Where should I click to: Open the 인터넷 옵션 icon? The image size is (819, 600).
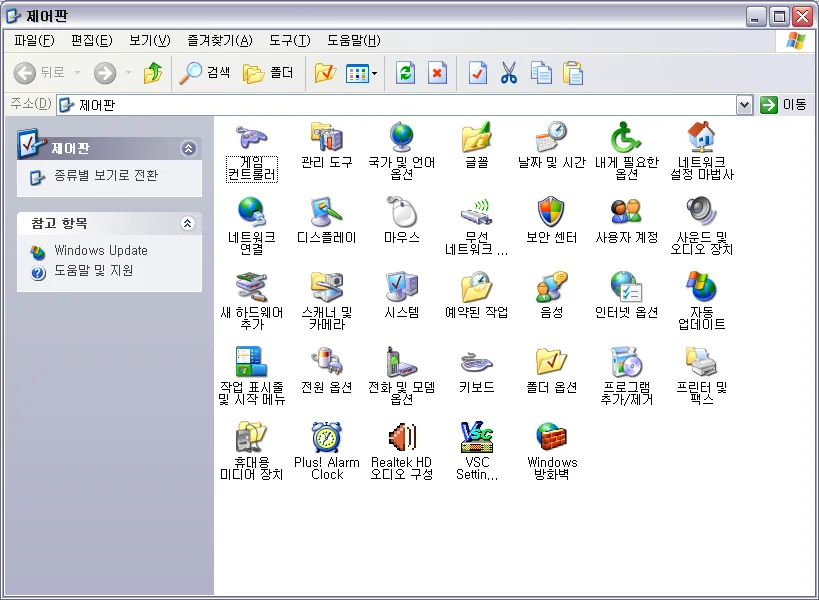pyautogui.click(x=626, y=287)
